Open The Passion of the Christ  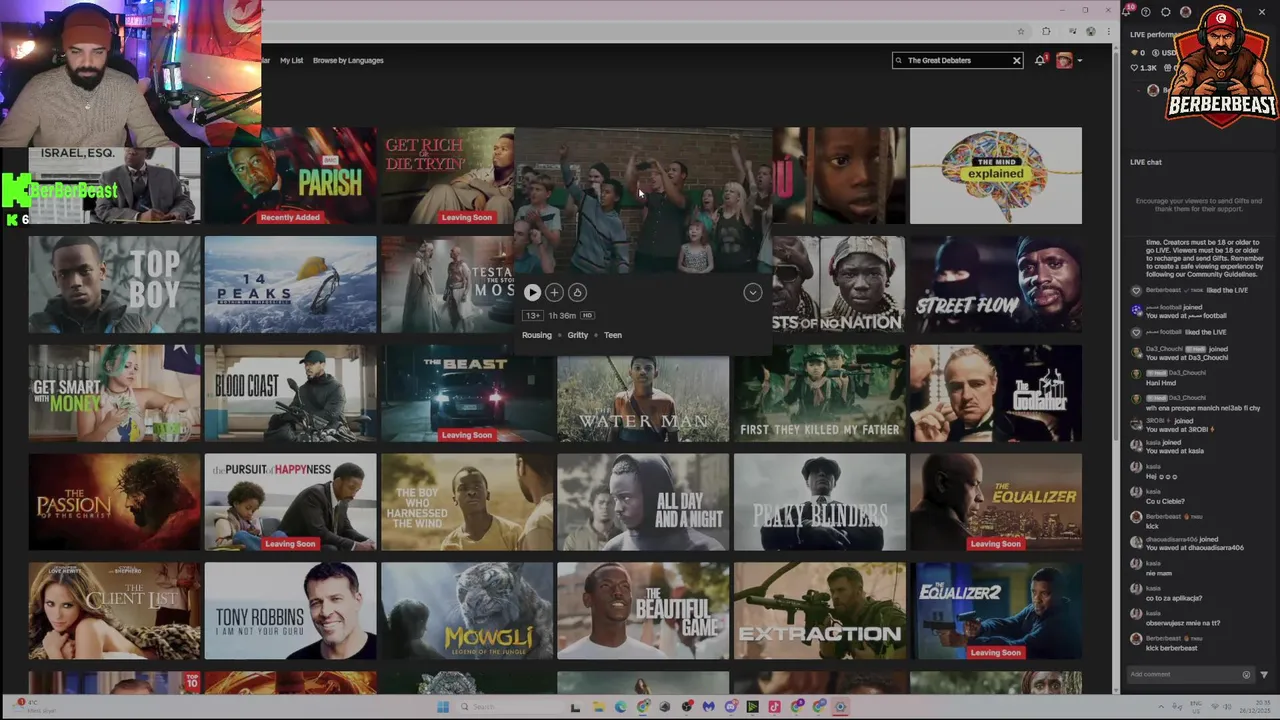(x=114, y=502)
